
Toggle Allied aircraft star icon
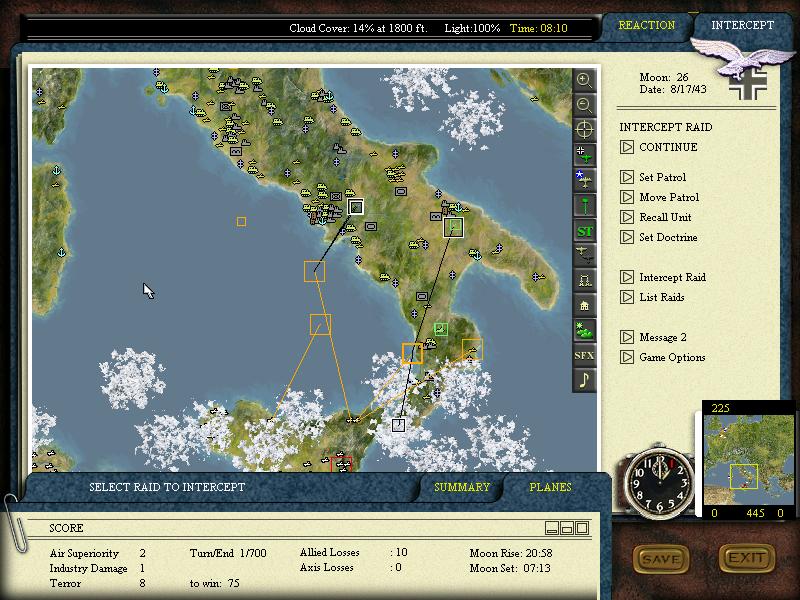584,180
